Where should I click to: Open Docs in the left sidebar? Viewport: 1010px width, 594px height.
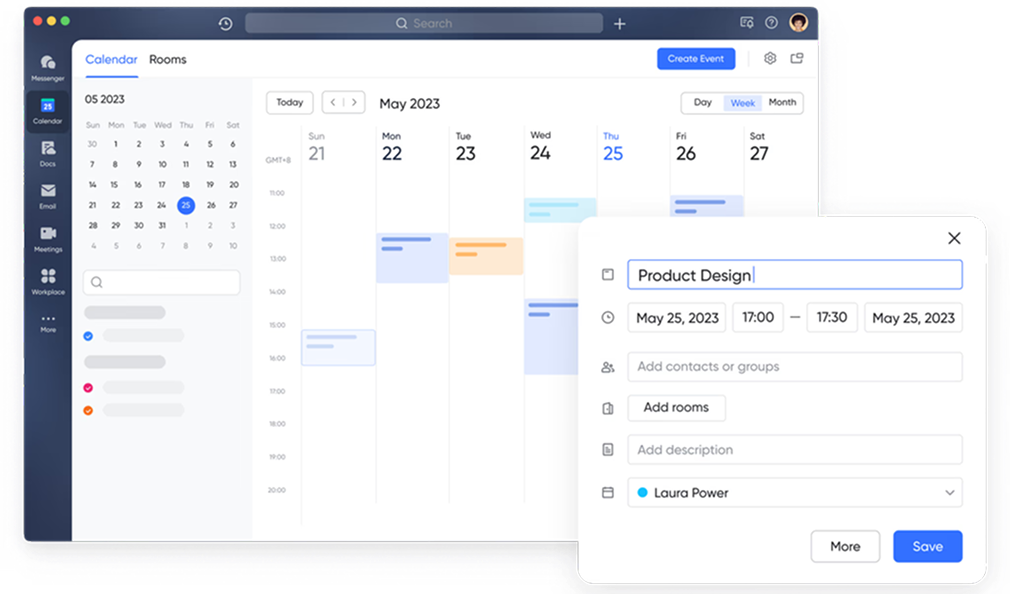tap(48, 153)
